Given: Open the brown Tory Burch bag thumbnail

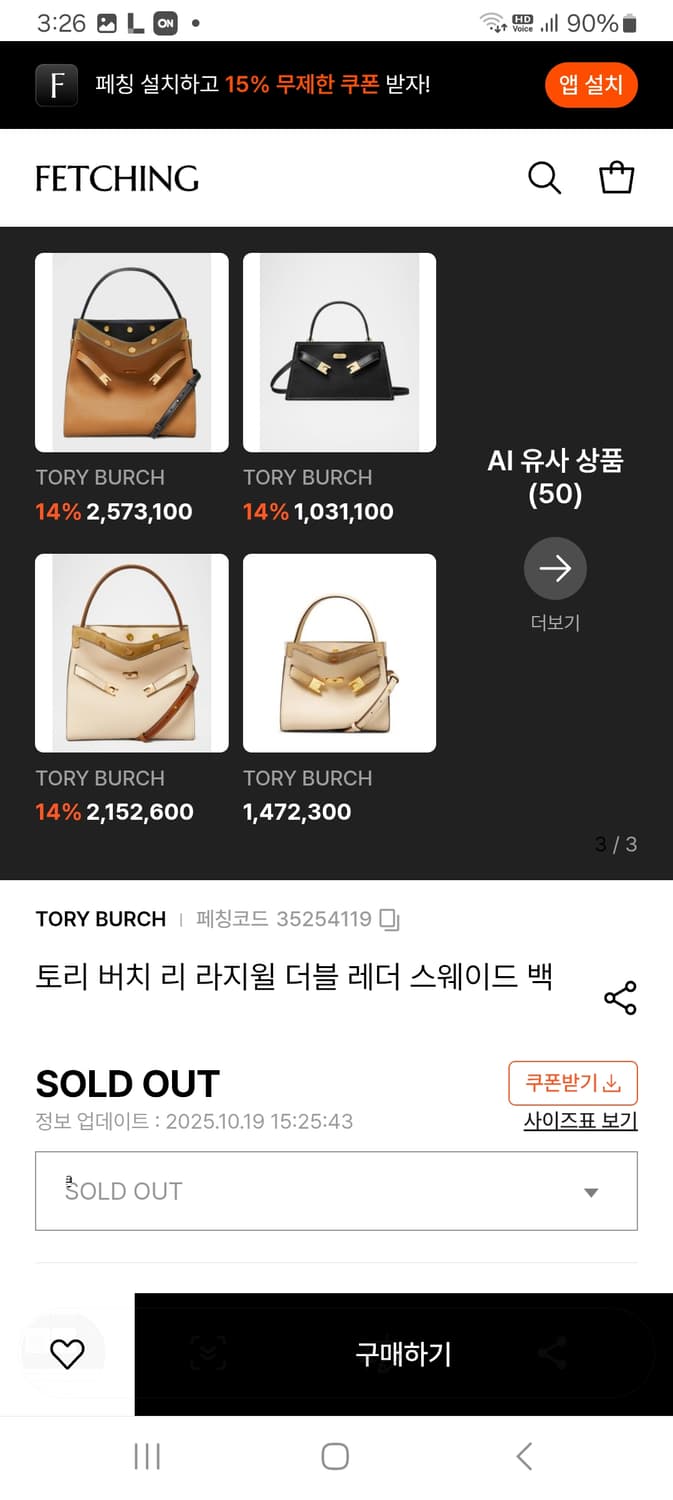Looking at the screenshot, I should click(132, 352).
